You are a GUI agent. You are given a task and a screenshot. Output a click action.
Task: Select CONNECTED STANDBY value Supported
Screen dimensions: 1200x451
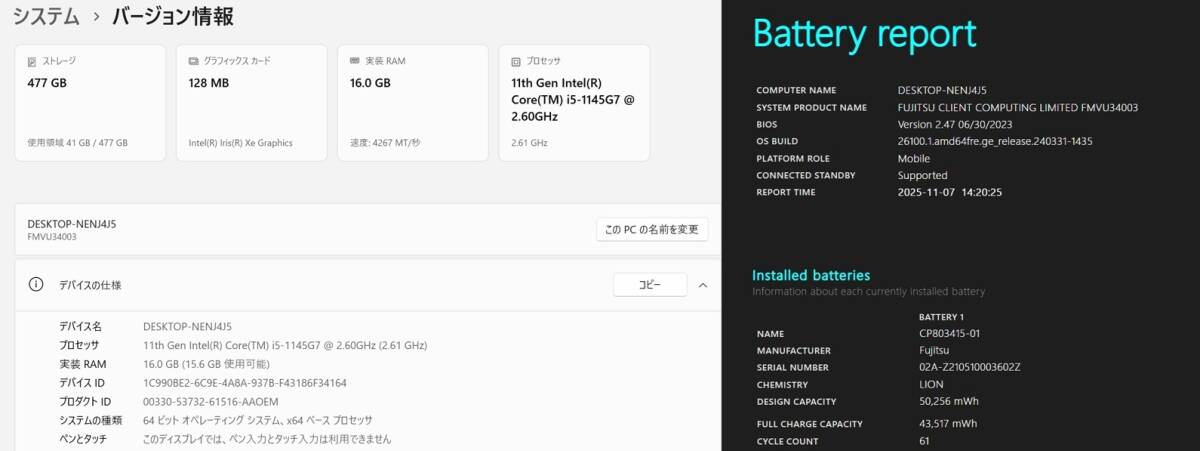coord(923,175)
